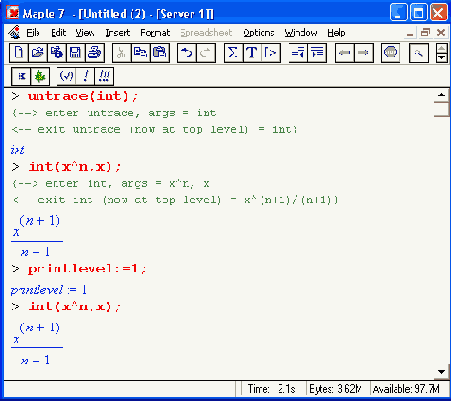Click the printlevel:=1; input line

(87, 269)
